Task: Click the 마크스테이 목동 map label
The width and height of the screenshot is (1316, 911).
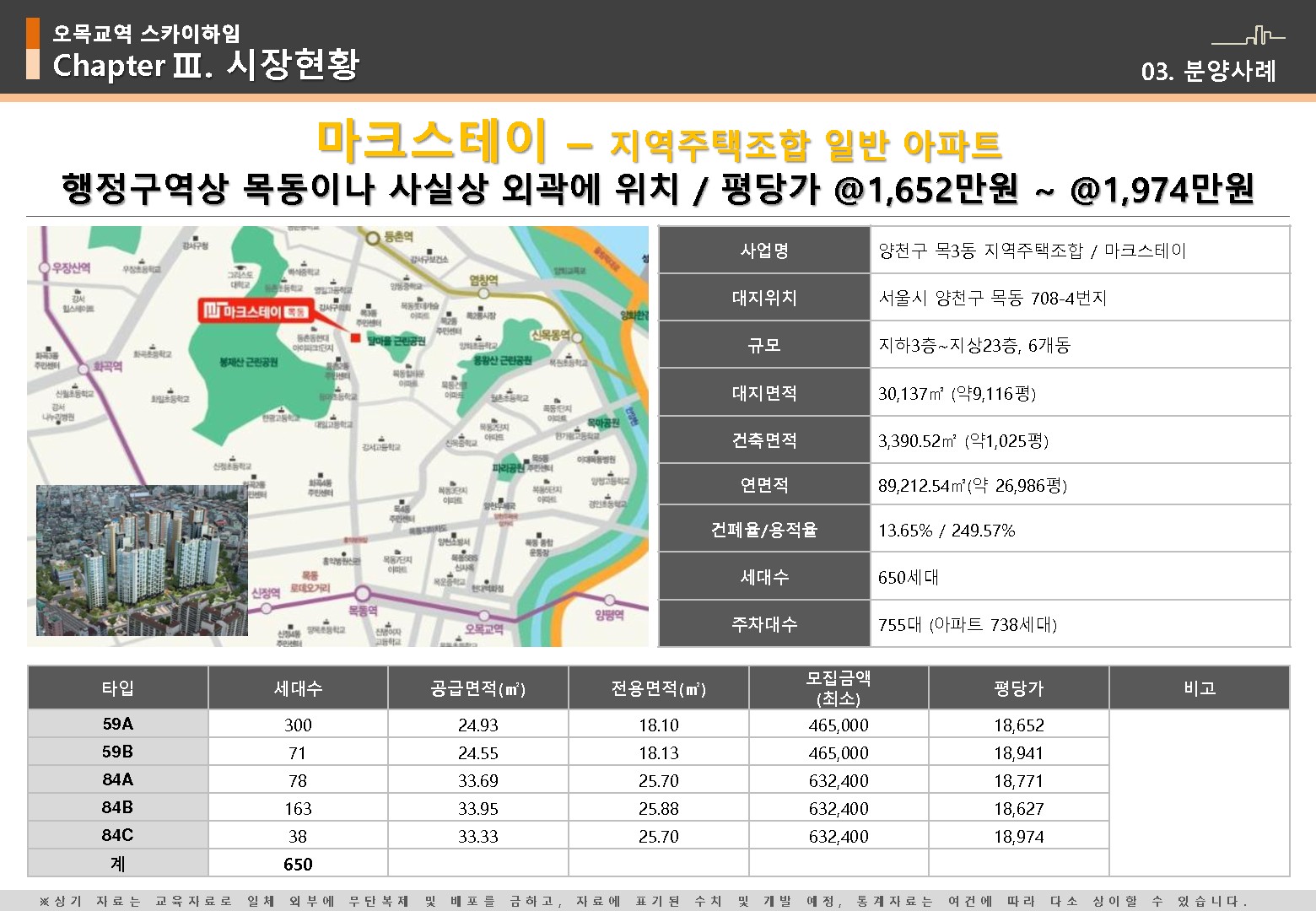Action: tap(256, 311)
